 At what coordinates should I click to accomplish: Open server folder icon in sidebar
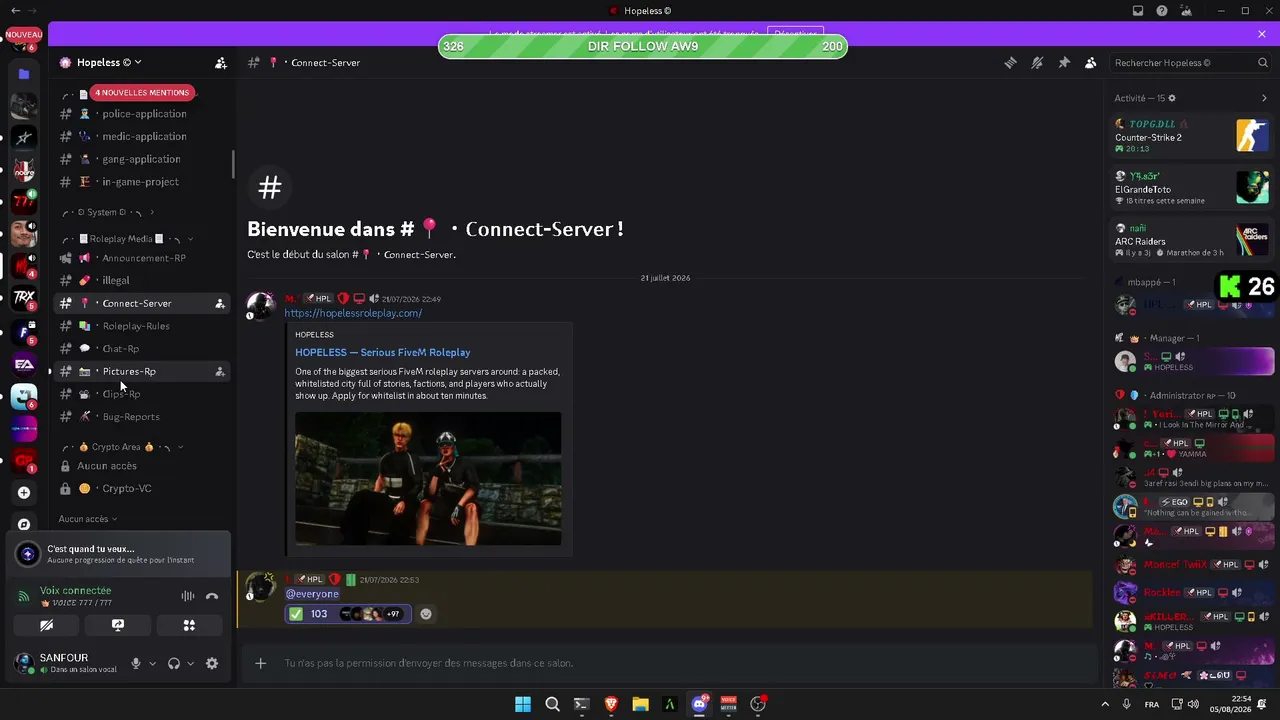24,73
